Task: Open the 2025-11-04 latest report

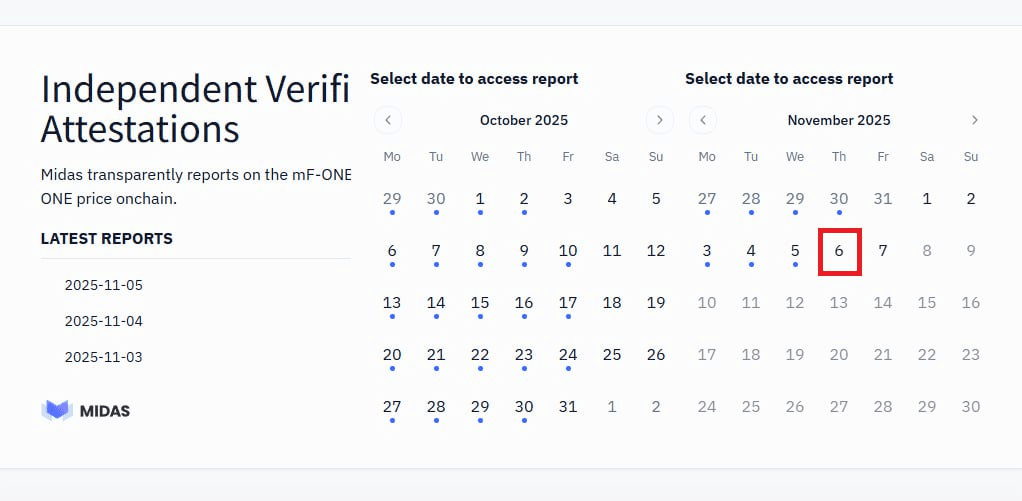Action: pos(104,321)
